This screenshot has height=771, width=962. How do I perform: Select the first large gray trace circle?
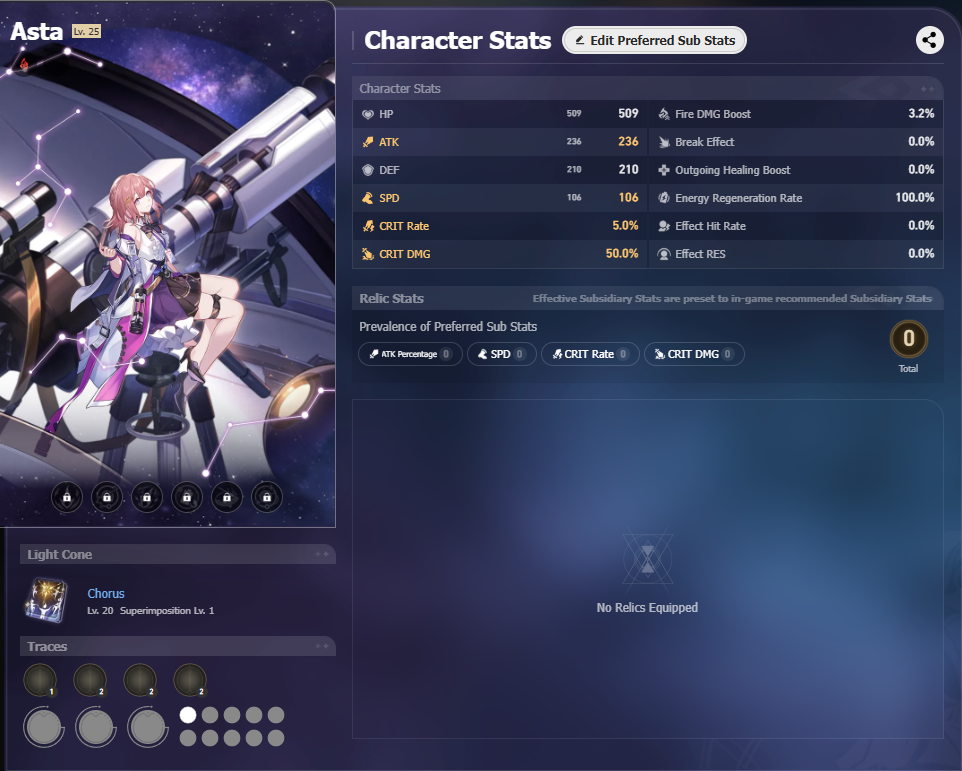(44, 727)
